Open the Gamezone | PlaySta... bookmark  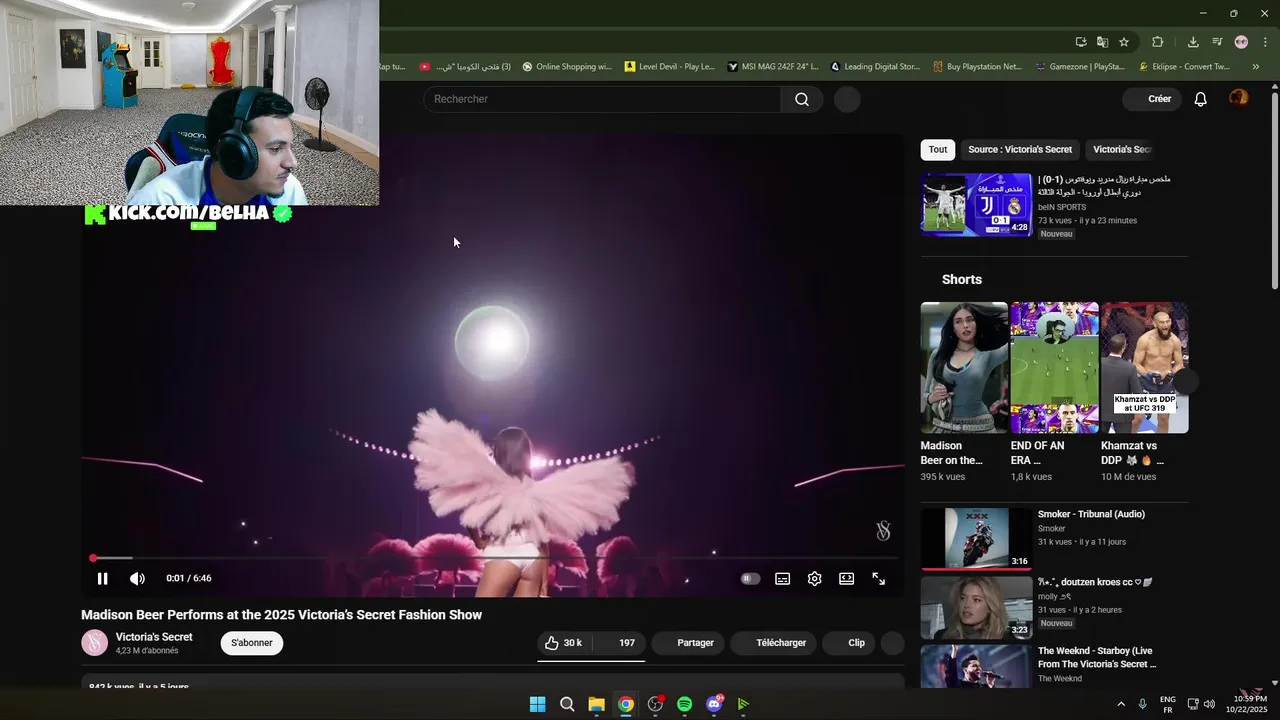click(1080, 67)
